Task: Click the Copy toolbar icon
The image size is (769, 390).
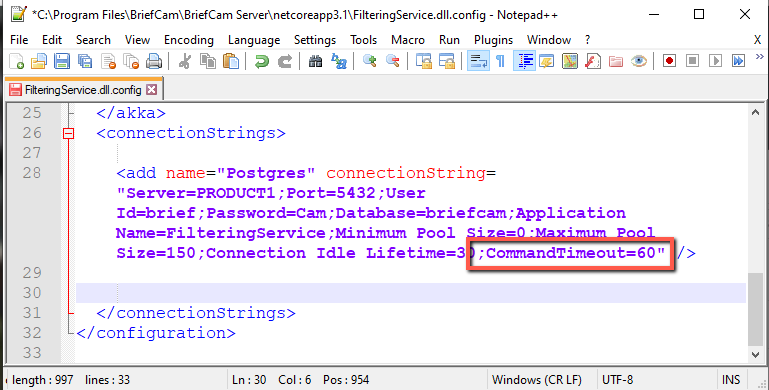Action: [208, 61]
